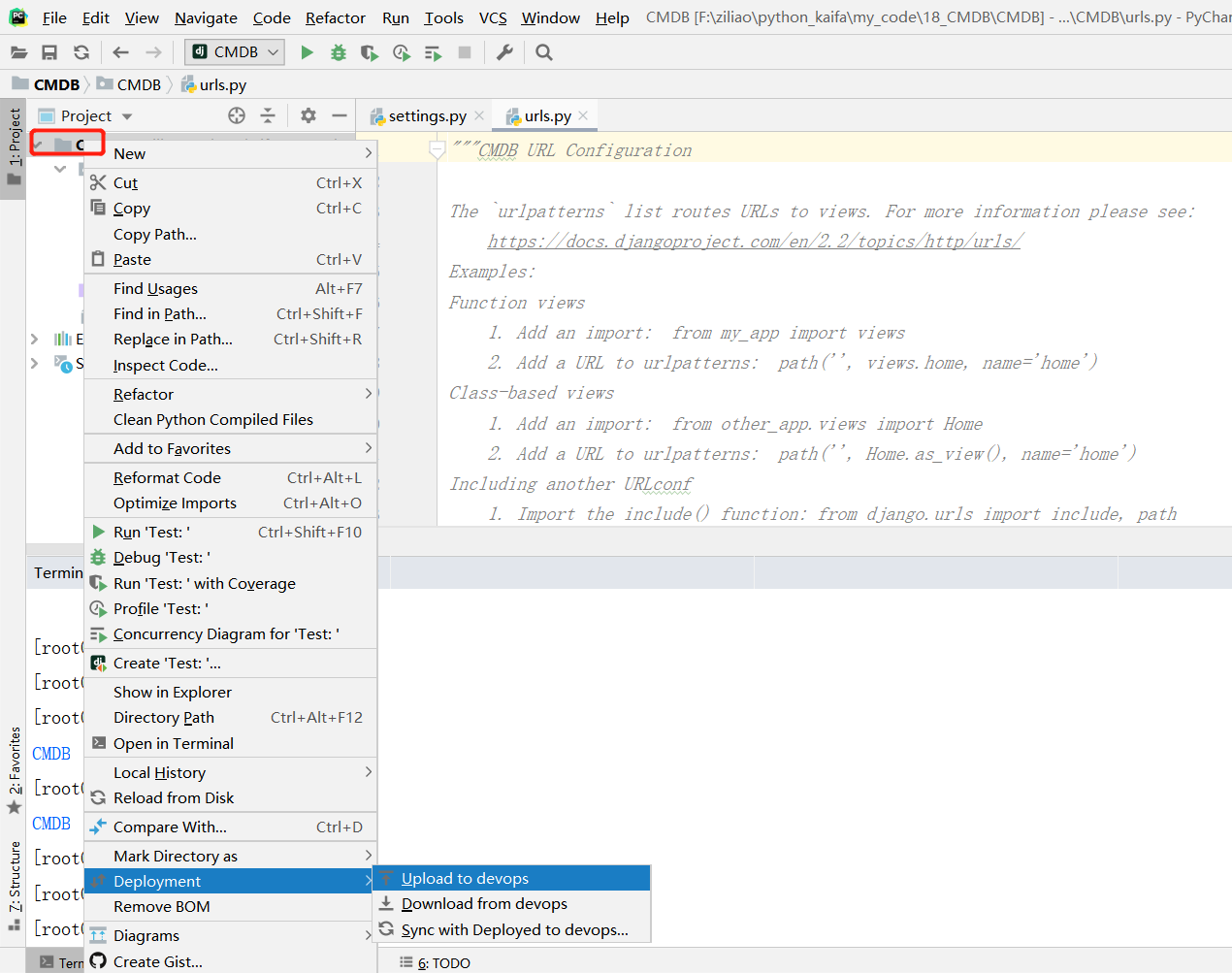This screenshot has height=973, width=1232.
Task: Click the Debug bug icon in toolbar
Action: 339,52
